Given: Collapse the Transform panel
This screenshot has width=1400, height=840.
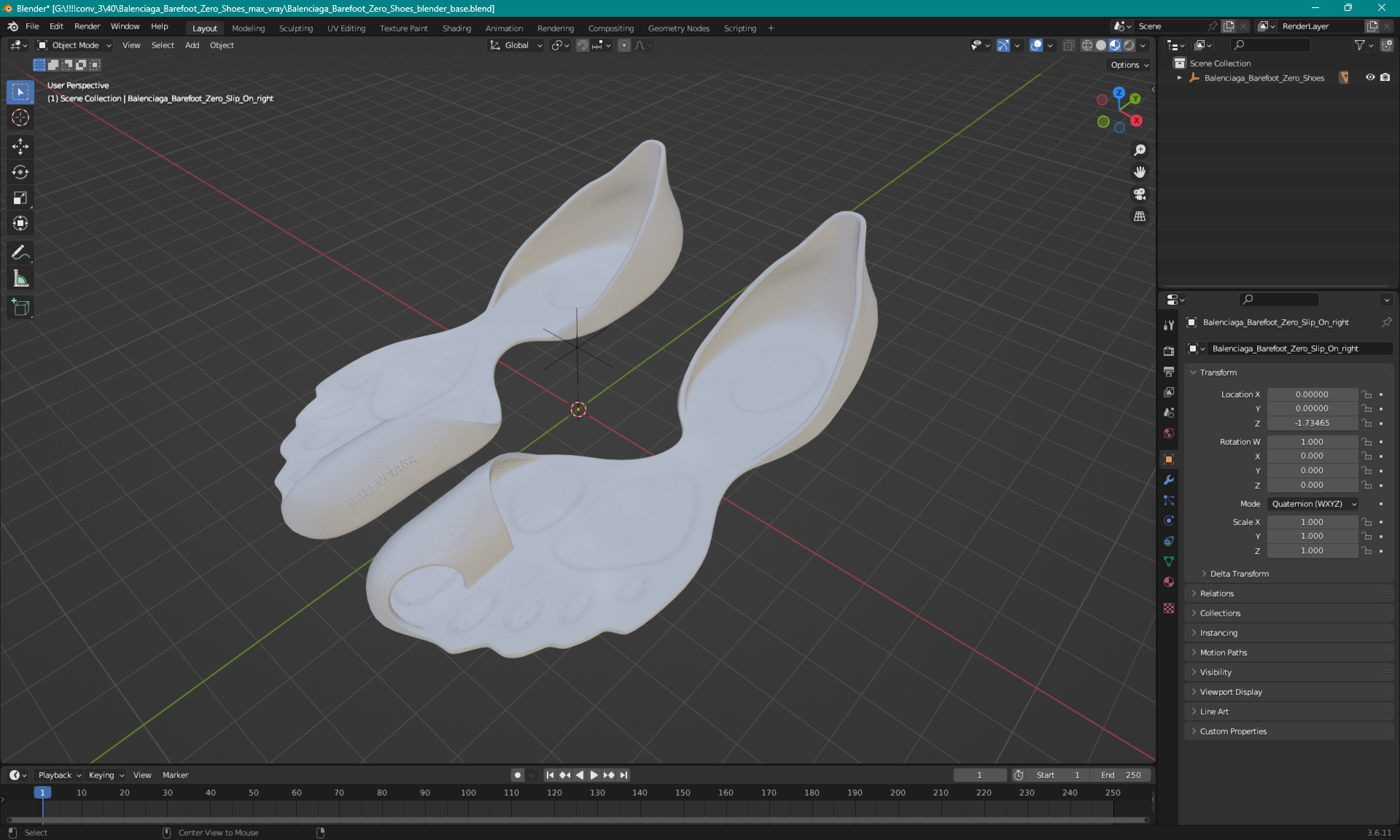Looking at the screenshot, I should (x=1218, y=373).
